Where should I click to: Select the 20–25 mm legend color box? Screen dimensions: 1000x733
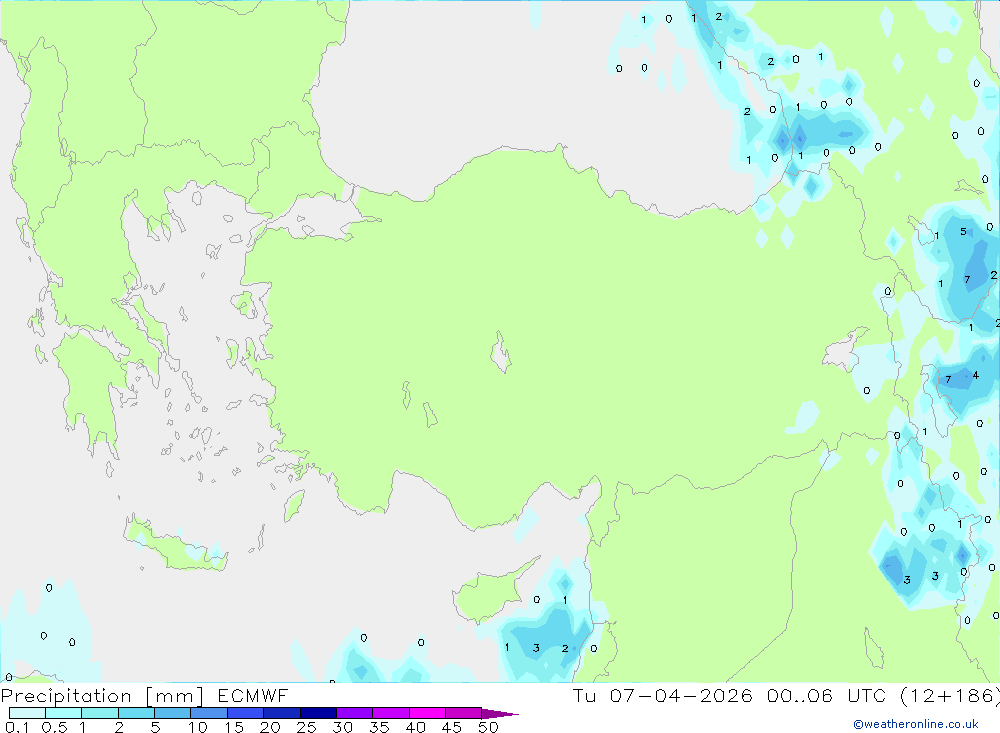(x=281, y=713)
